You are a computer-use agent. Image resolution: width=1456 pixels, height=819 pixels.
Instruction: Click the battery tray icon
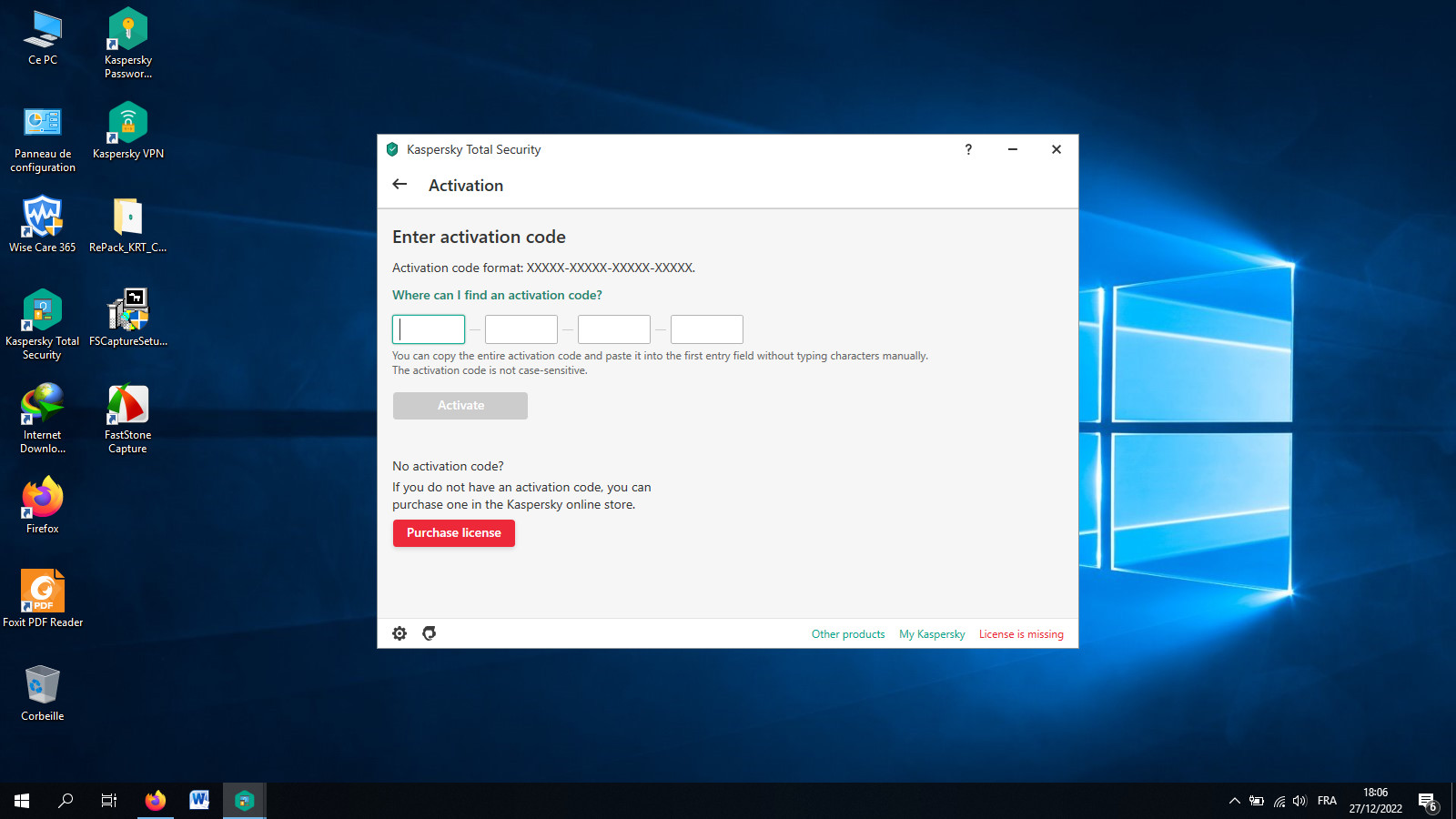(x=1257, y=801)
